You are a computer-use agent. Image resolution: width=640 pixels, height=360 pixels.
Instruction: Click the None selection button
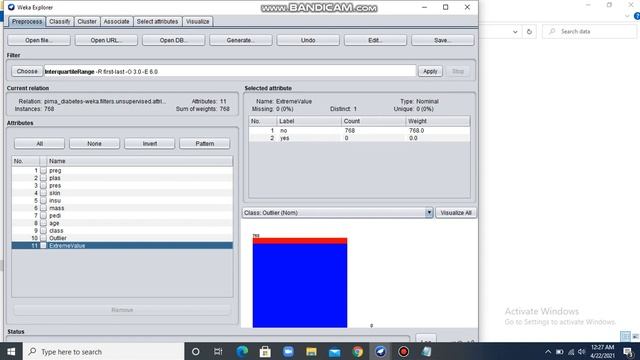[x=94, y=144]
